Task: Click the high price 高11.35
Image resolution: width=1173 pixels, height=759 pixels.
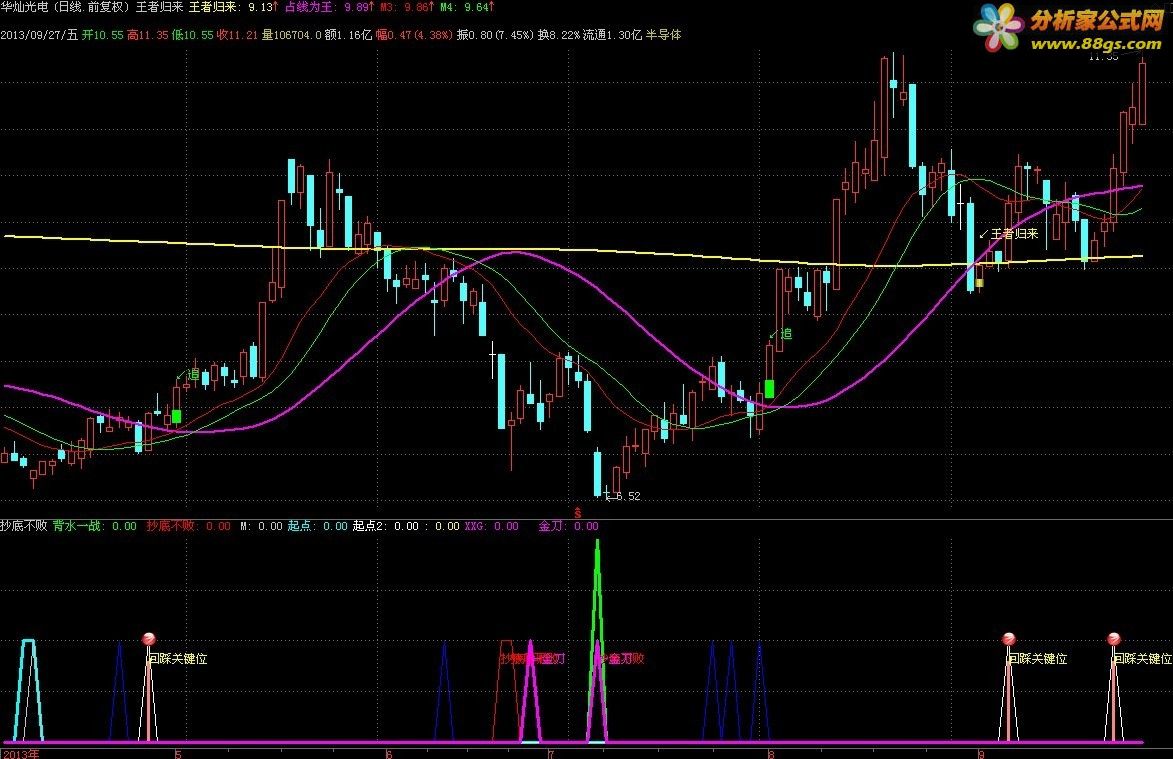Action: click(147, 34)
